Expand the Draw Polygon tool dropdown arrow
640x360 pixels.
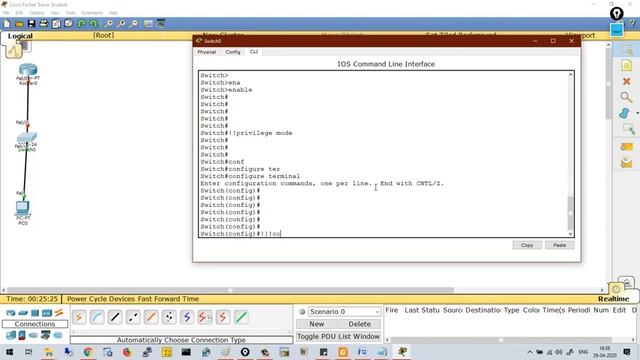(637, 113)
